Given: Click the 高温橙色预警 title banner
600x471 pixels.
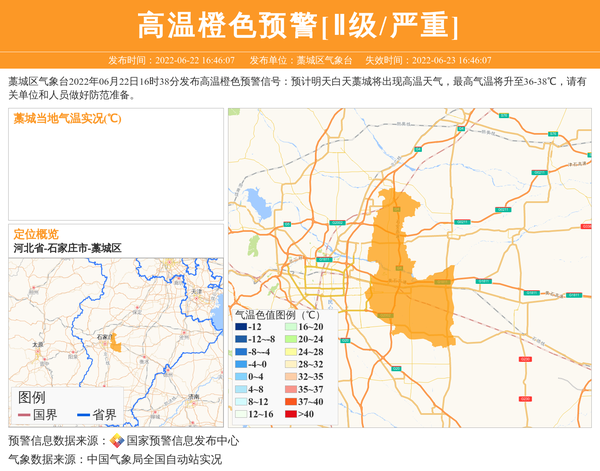Looking at the screenshot, I should (x=299, y=24).
